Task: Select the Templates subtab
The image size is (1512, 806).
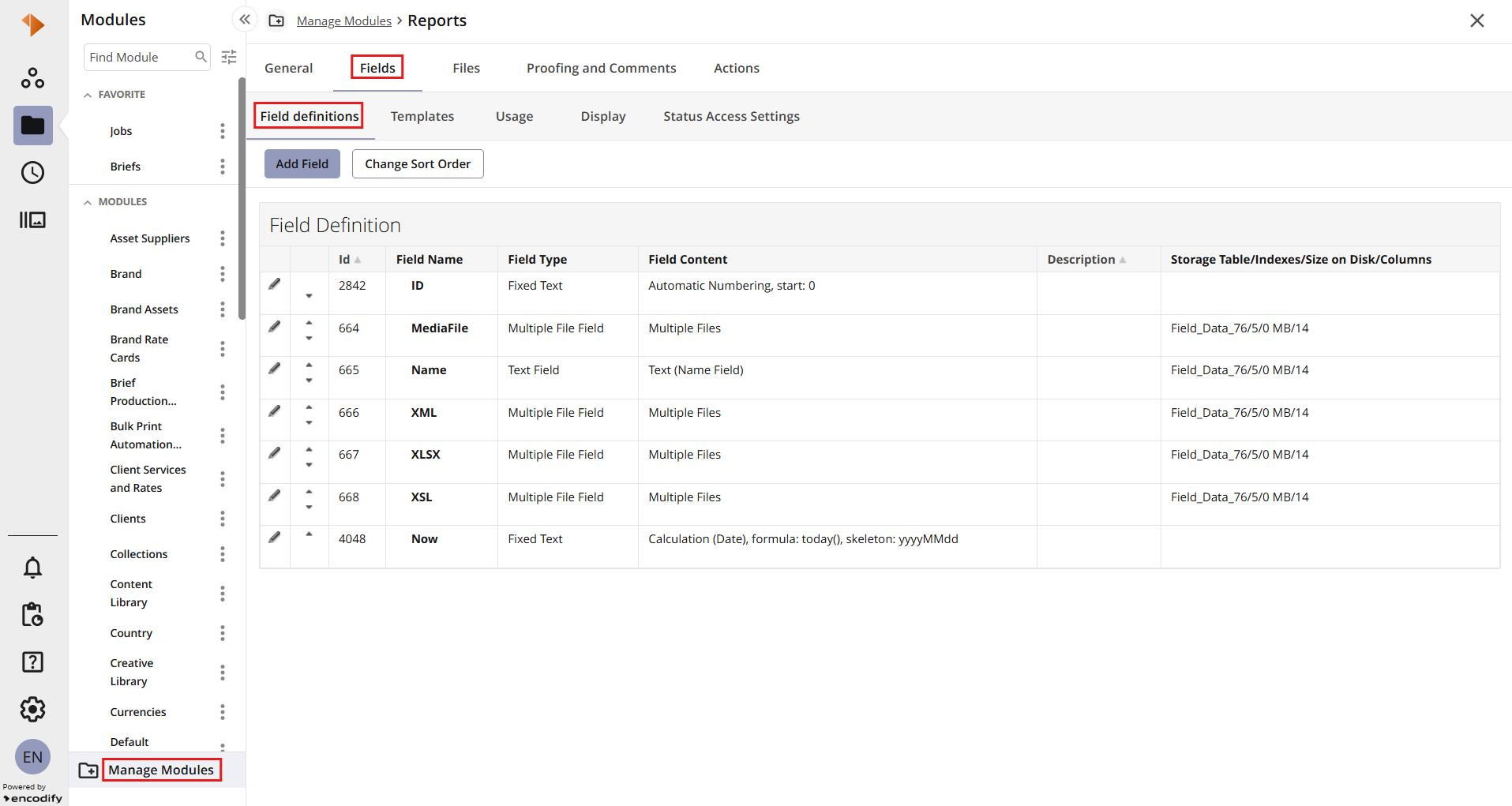Action: pyautogui.click(x=422, y=116)
